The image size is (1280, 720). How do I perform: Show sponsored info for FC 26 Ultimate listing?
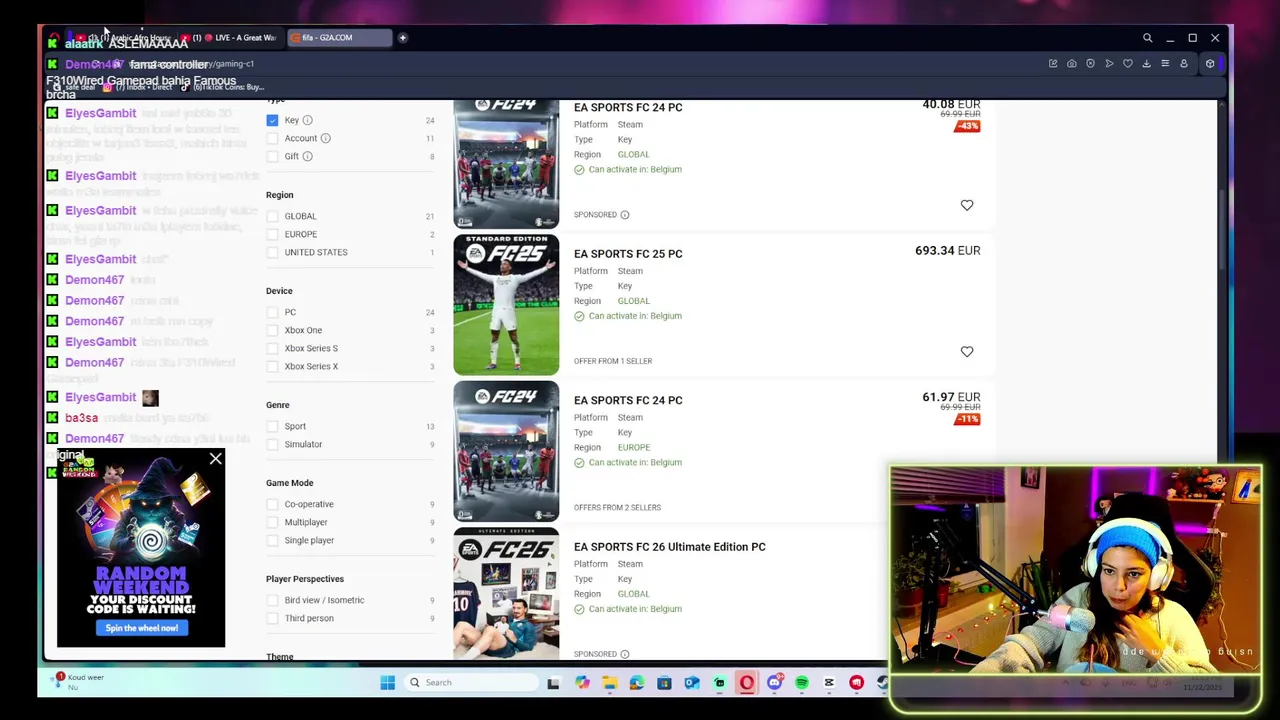point(624,654)
